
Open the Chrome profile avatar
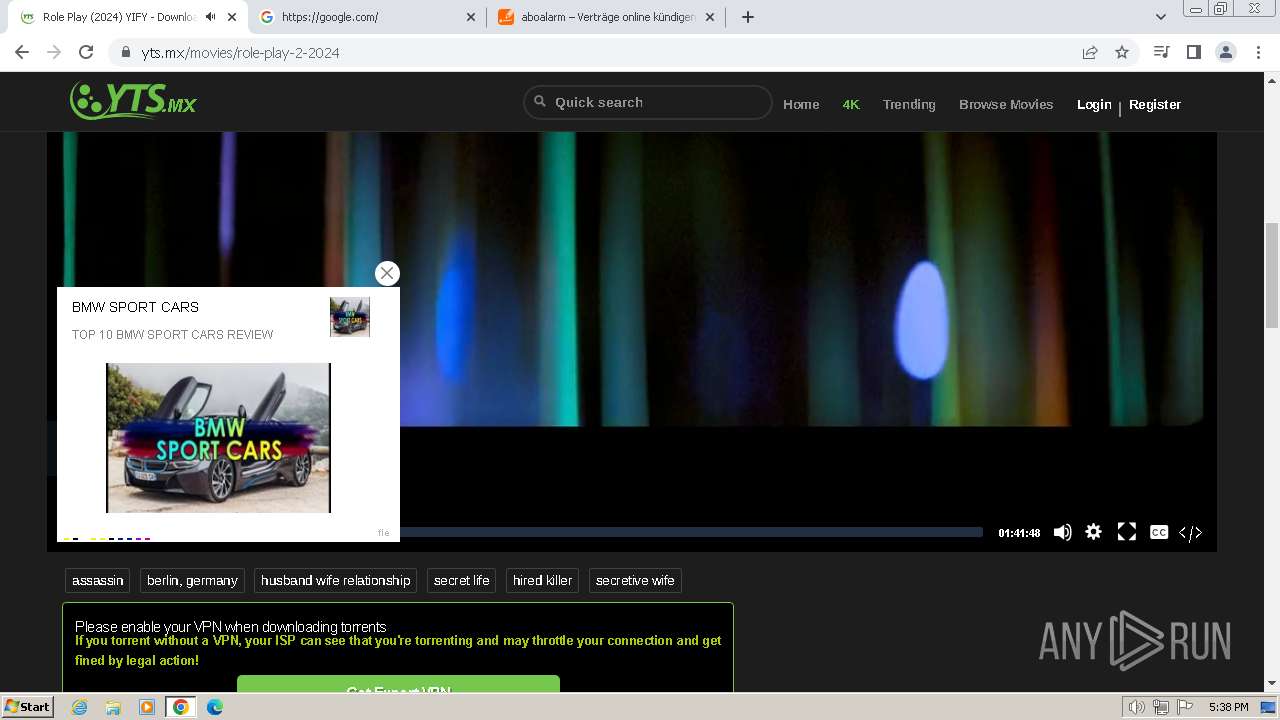1225,52
